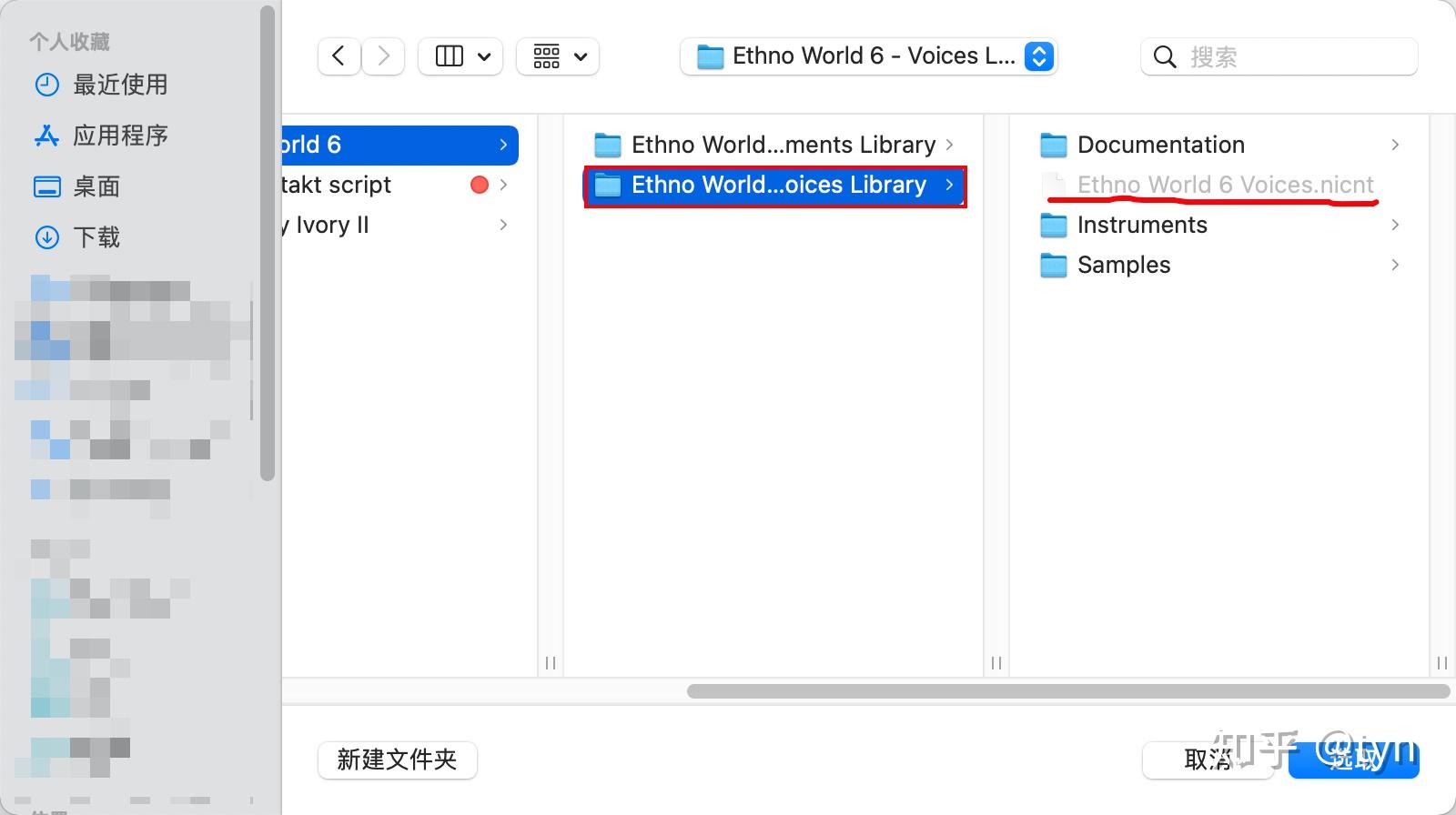Click the New Folder (新建文件夹) button
Image resolution: width=1456 pixels, height=815 pixels.
397,760
